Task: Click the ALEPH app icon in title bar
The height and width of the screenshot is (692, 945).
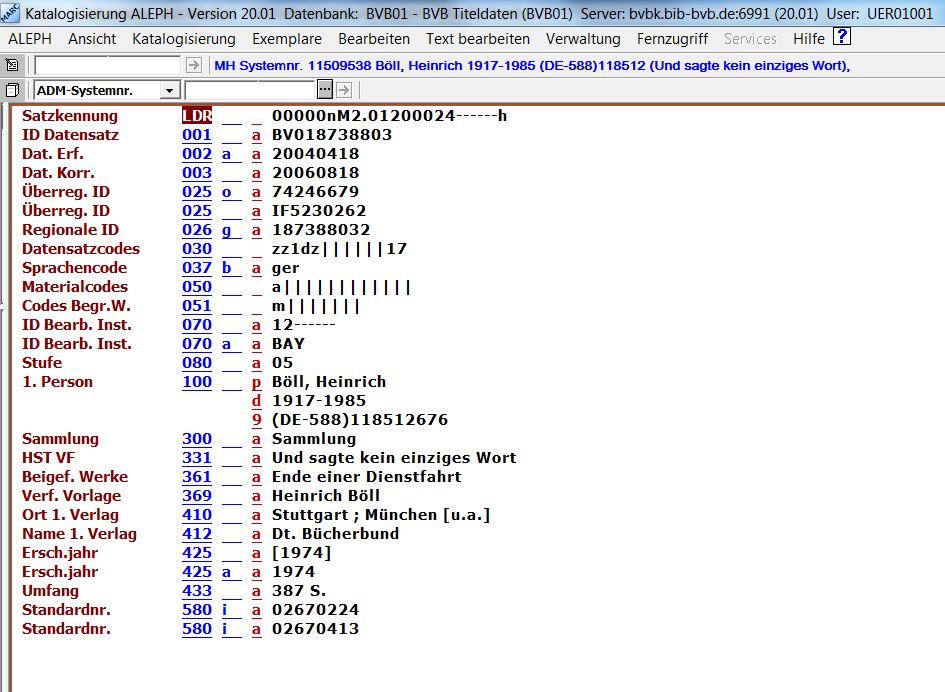Action: tap(10, 12)
